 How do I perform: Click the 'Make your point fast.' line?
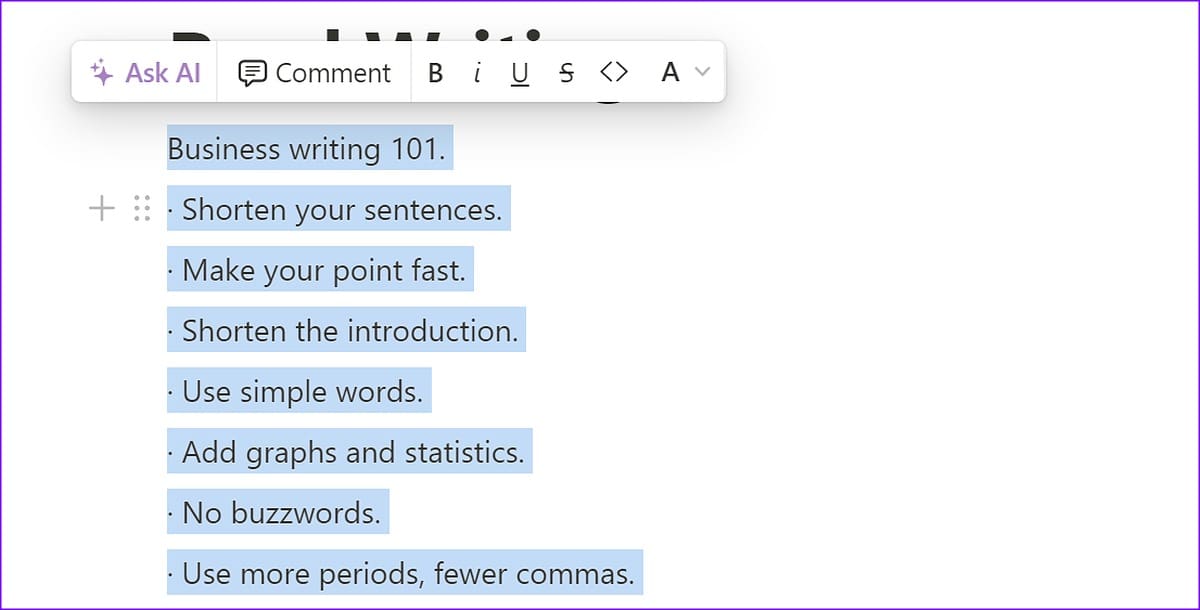tap(320, 270)
